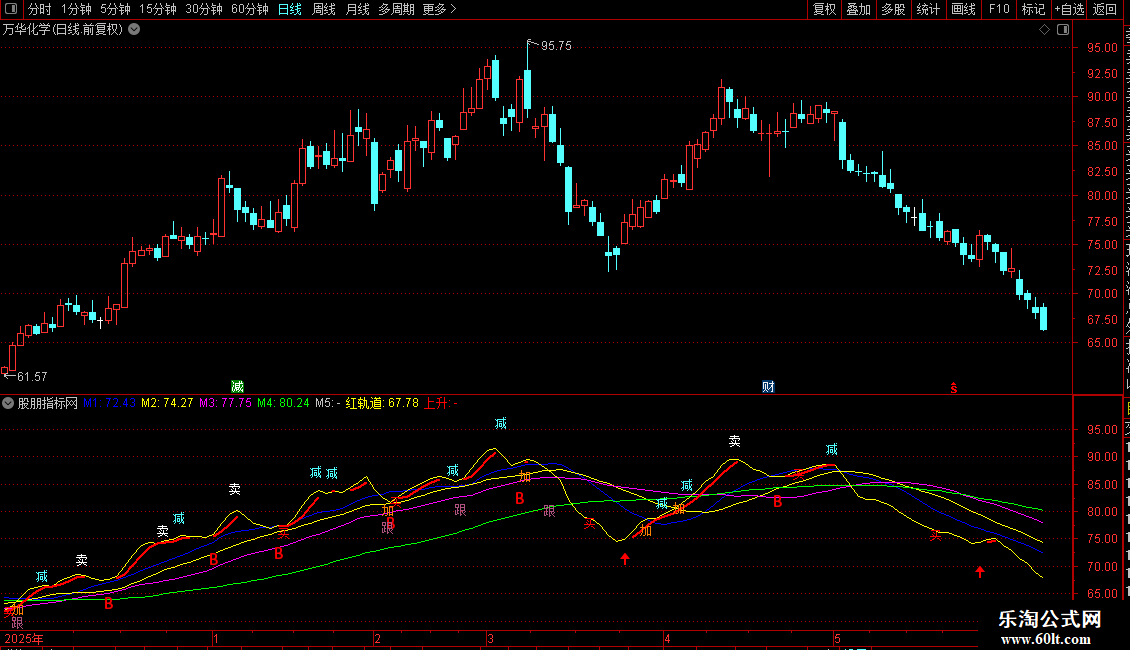1130x650 pixels.
Task: Switch to the 月线 monthly chart
Action: 357,9
